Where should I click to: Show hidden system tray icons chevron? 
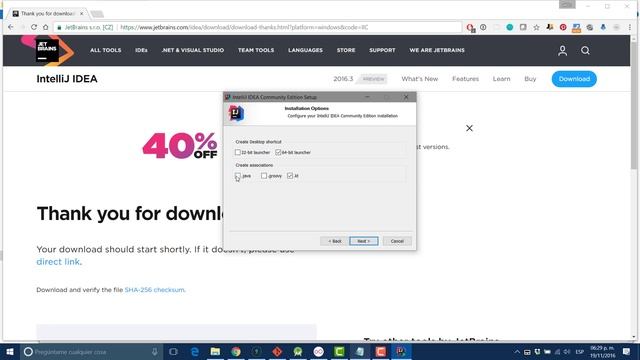[517, 351]
